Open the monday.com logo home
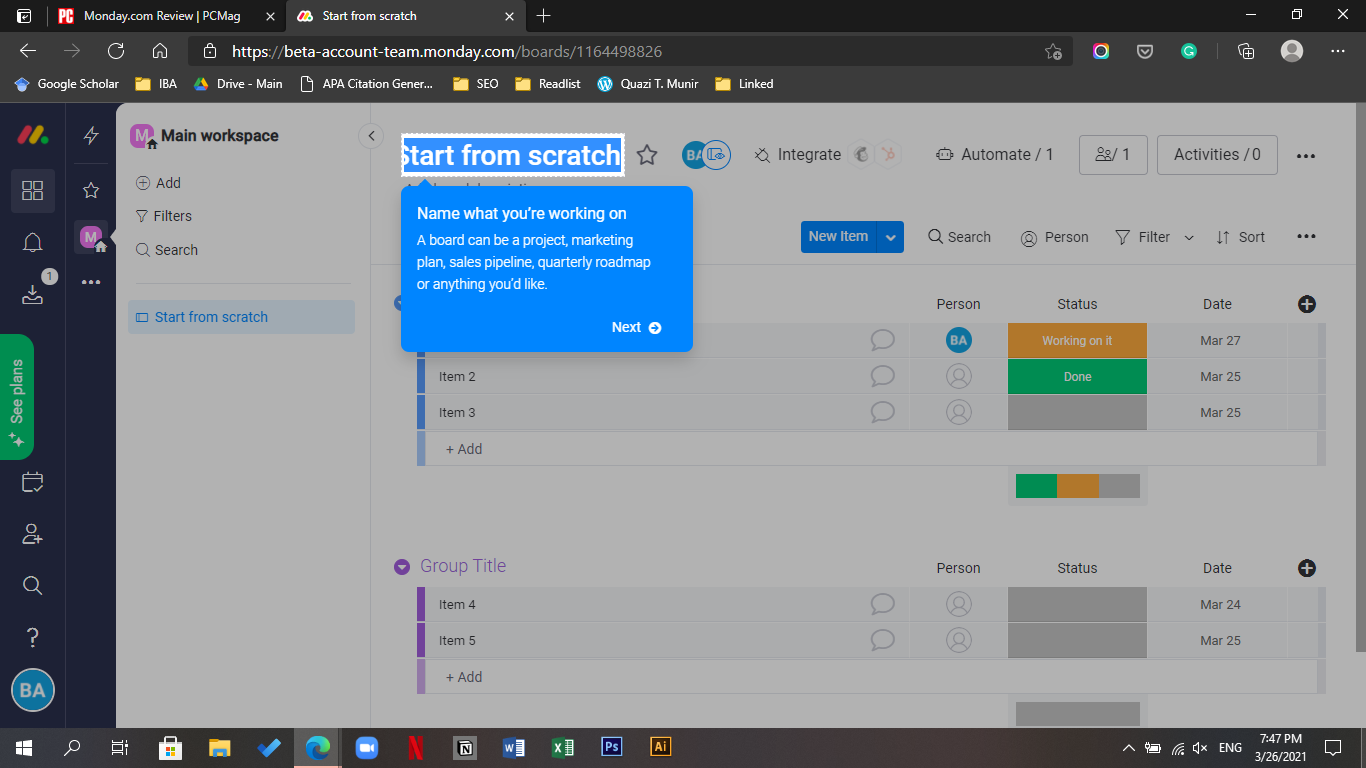 click(x=32, y=136)
